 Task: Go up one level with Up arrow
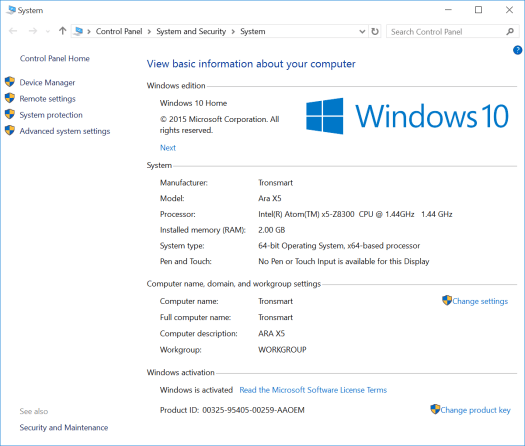point(62,31)
